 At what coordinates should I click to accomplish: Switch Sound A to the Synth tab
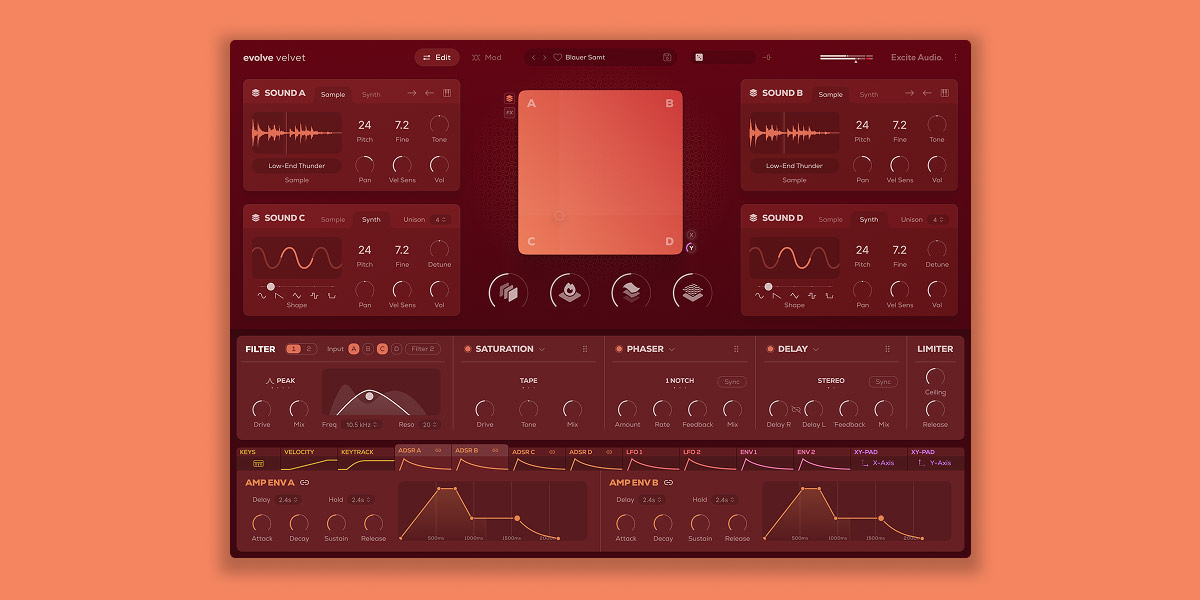point(372,93)
